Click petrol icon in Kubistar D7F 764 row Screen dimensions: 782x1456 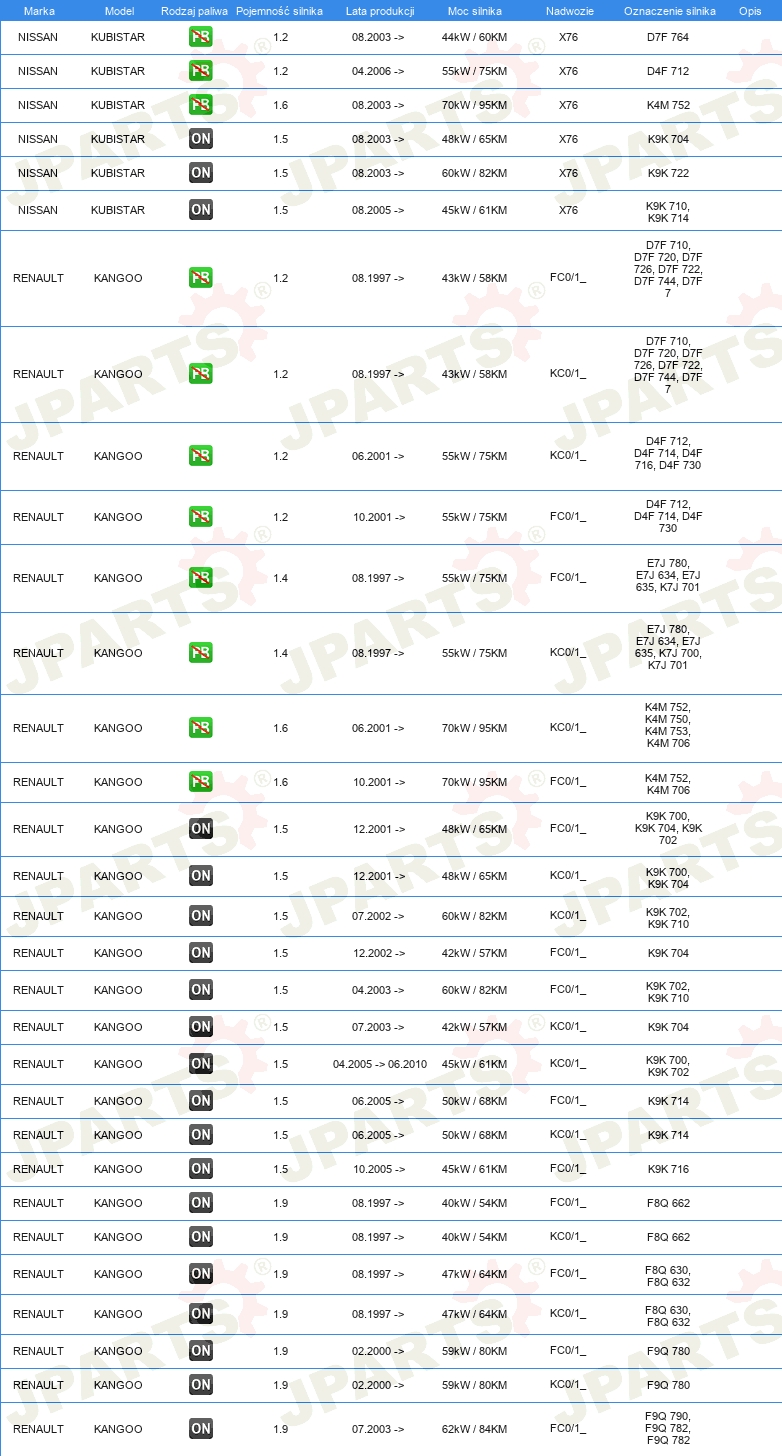pos(201,37)
